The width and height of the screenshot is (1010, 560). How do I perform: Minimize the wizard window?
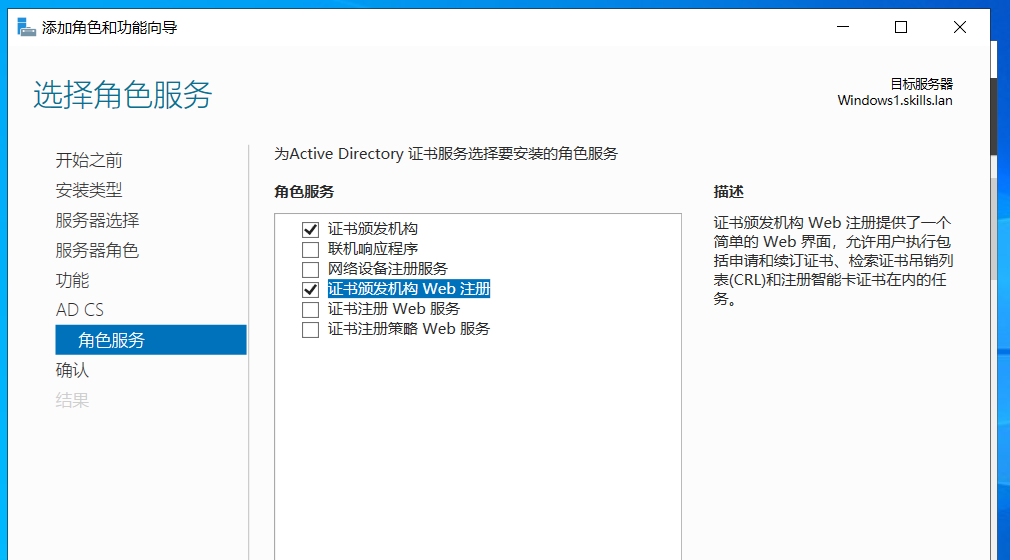click(842, 28)
